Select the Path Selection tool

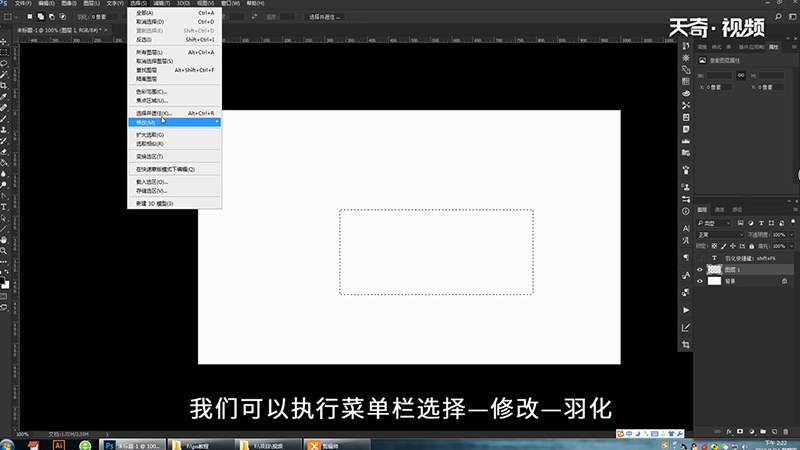coord(4,218)
